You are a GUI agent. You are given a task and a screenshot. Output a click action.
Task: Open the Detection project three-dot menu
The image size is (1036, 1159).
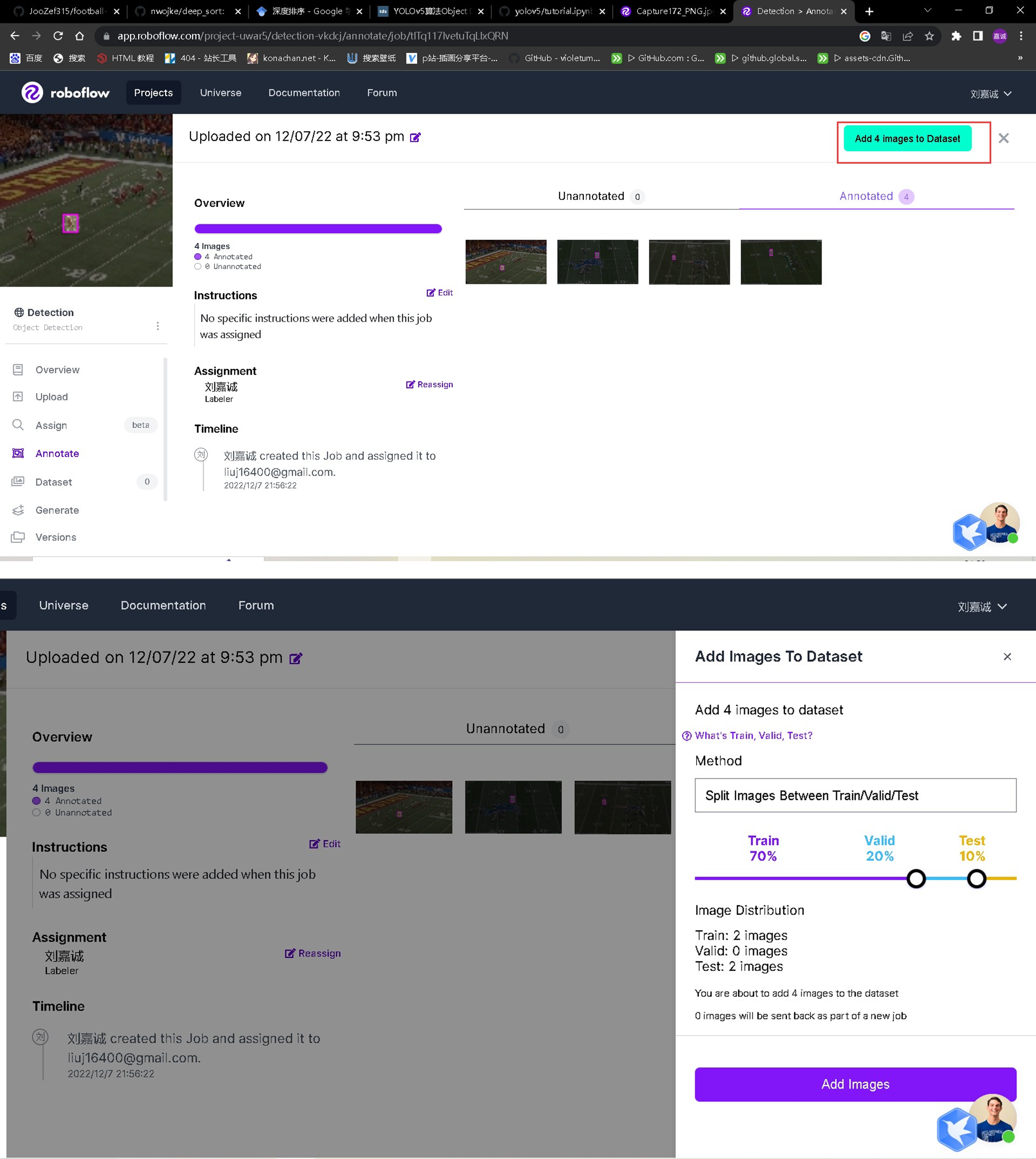click(x=158, y=326)
